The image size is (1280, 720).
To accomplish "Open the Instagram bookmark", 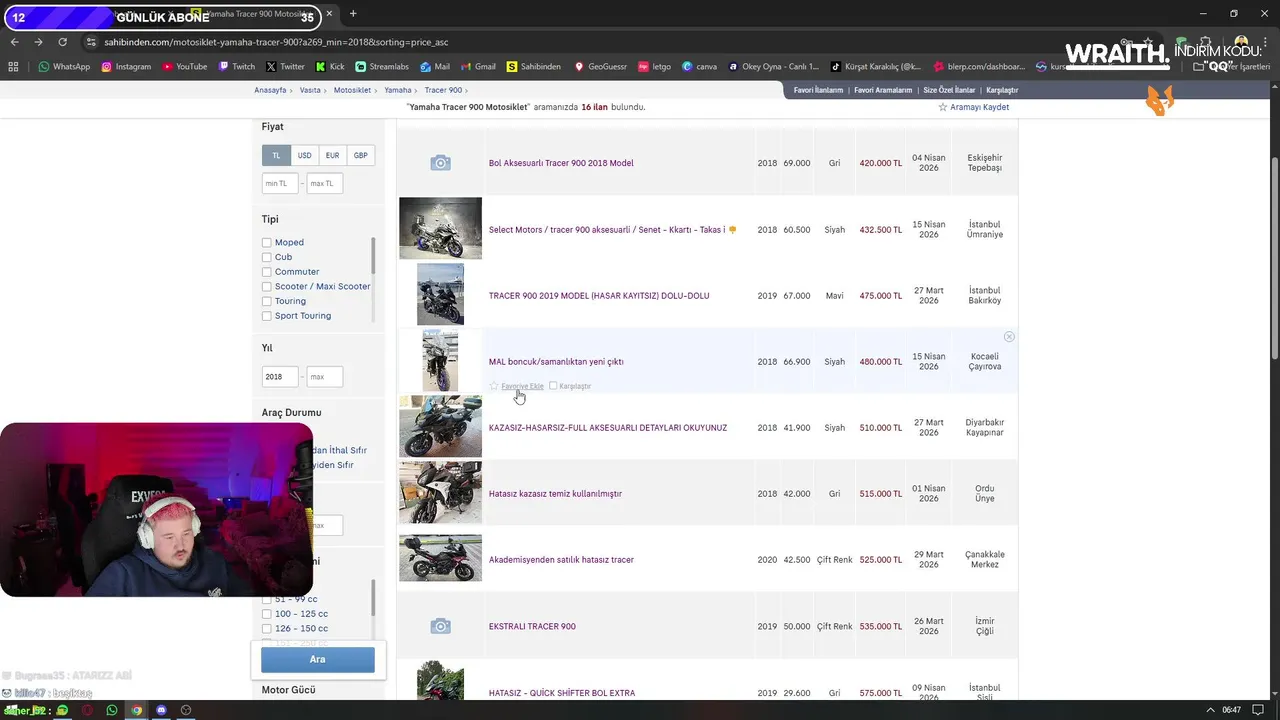I will click(x=125, y=67).
